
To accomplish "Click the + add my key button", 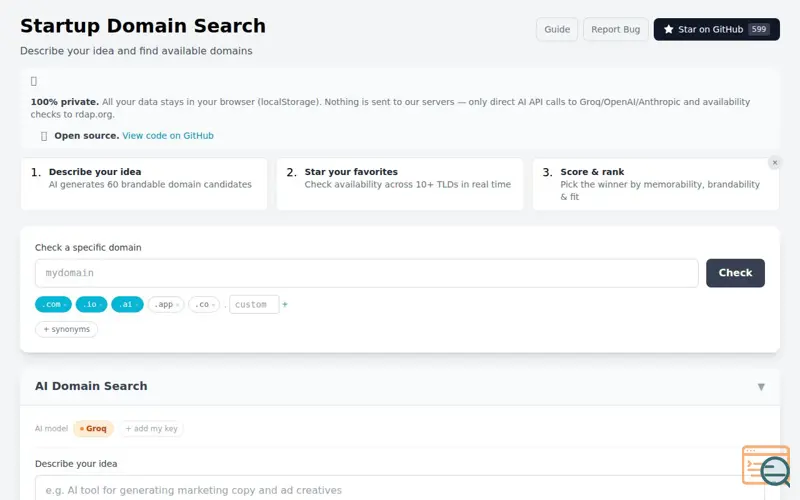I will click(152, 429).
